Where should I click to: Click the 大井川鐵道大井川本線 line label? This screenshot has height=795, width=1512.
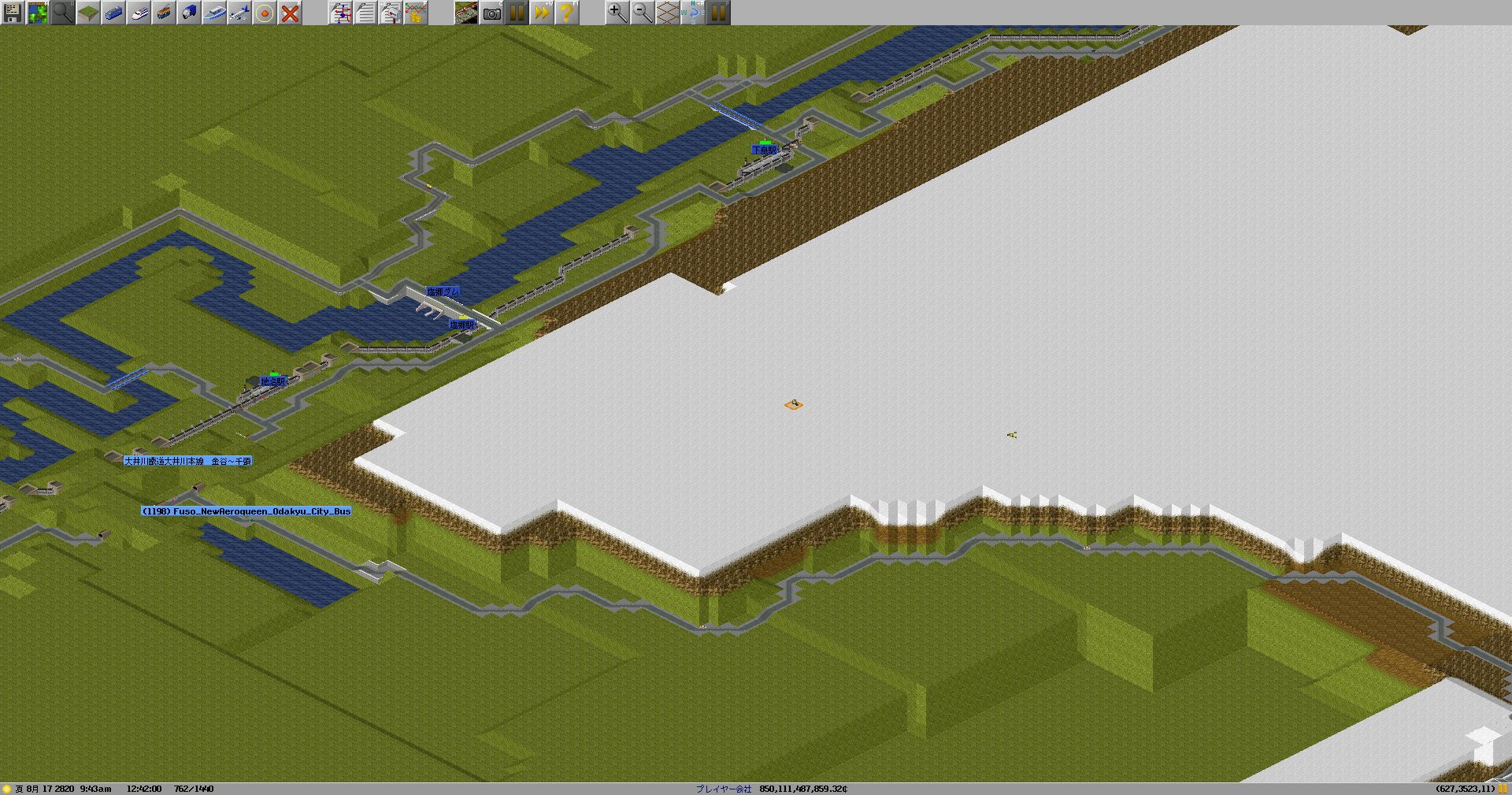pos(187,461)
